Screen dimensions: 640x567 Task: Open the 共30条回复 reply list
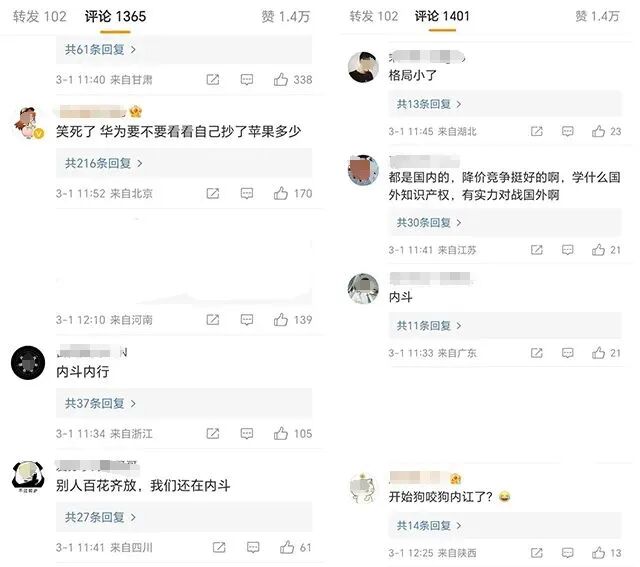pyautogui.click(x=429, y=222)
